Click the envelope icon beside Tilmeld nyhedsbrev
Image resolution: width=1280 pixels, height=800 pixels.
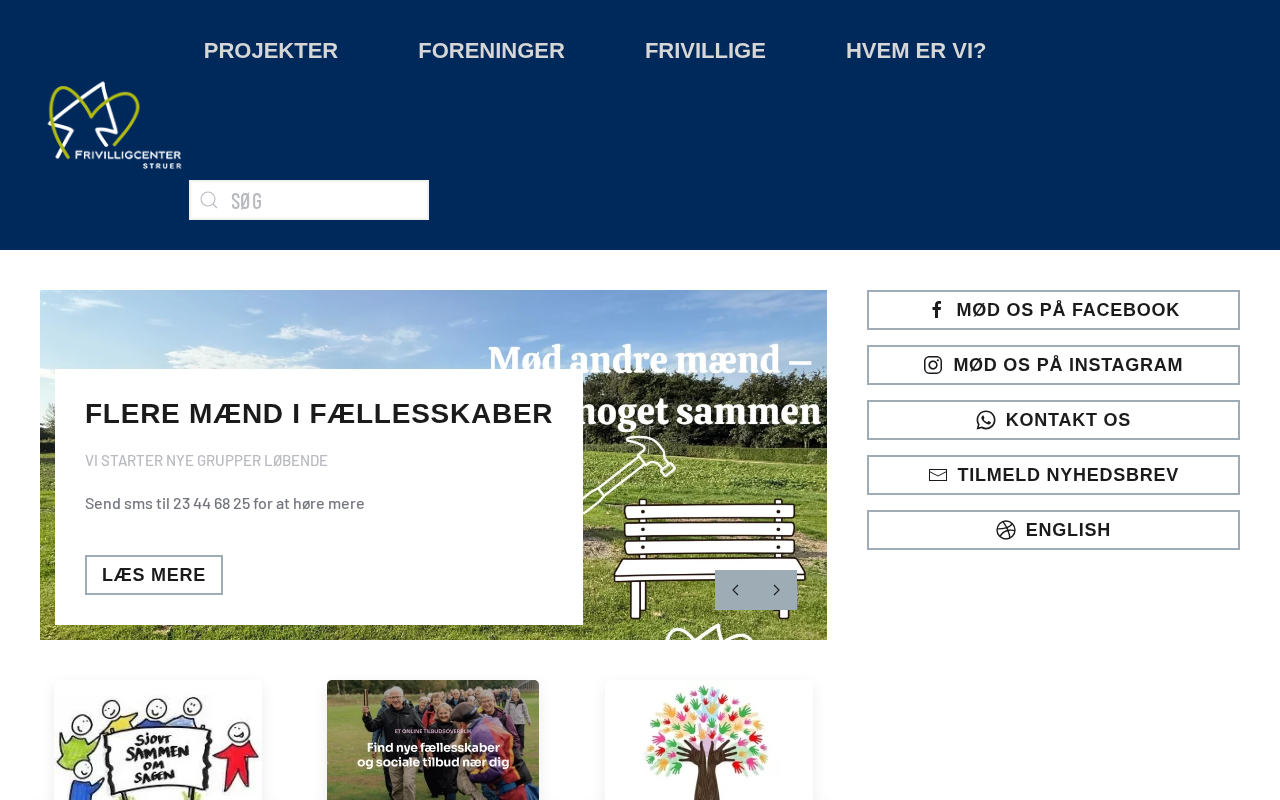click(x=938, y=475)
